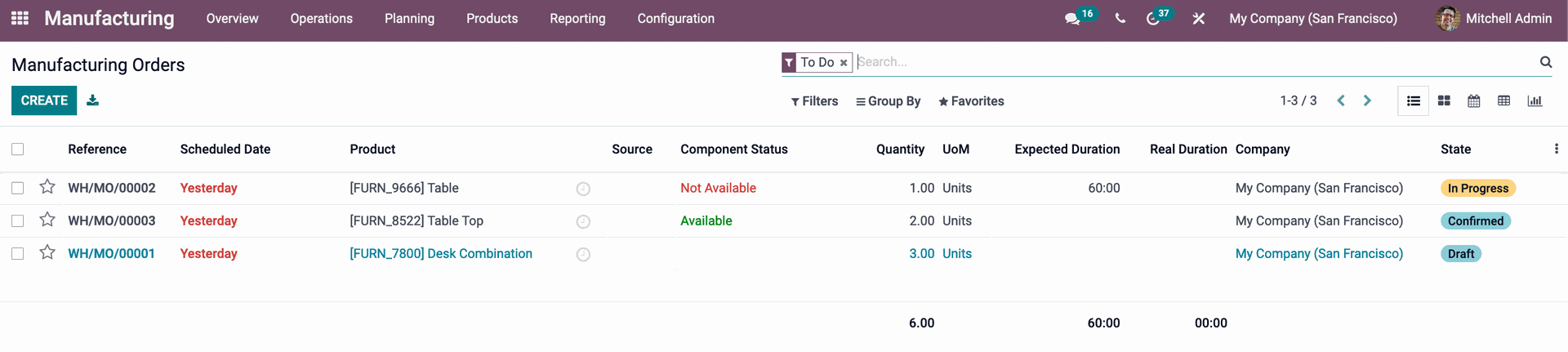Open the Operations menu
The image size is (1568, 352).
321,18
